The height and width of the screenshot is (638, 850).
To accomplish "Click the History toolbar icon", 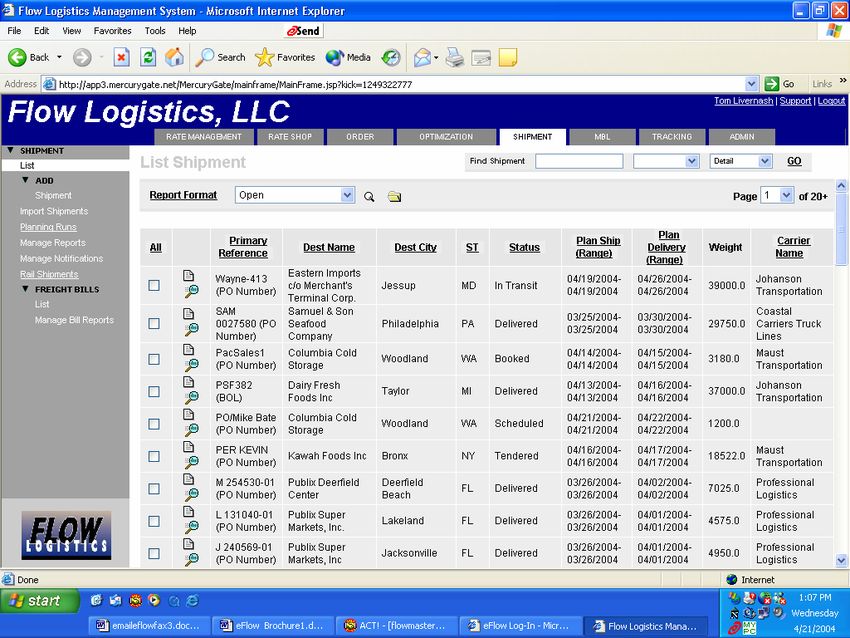I will 391,57.
